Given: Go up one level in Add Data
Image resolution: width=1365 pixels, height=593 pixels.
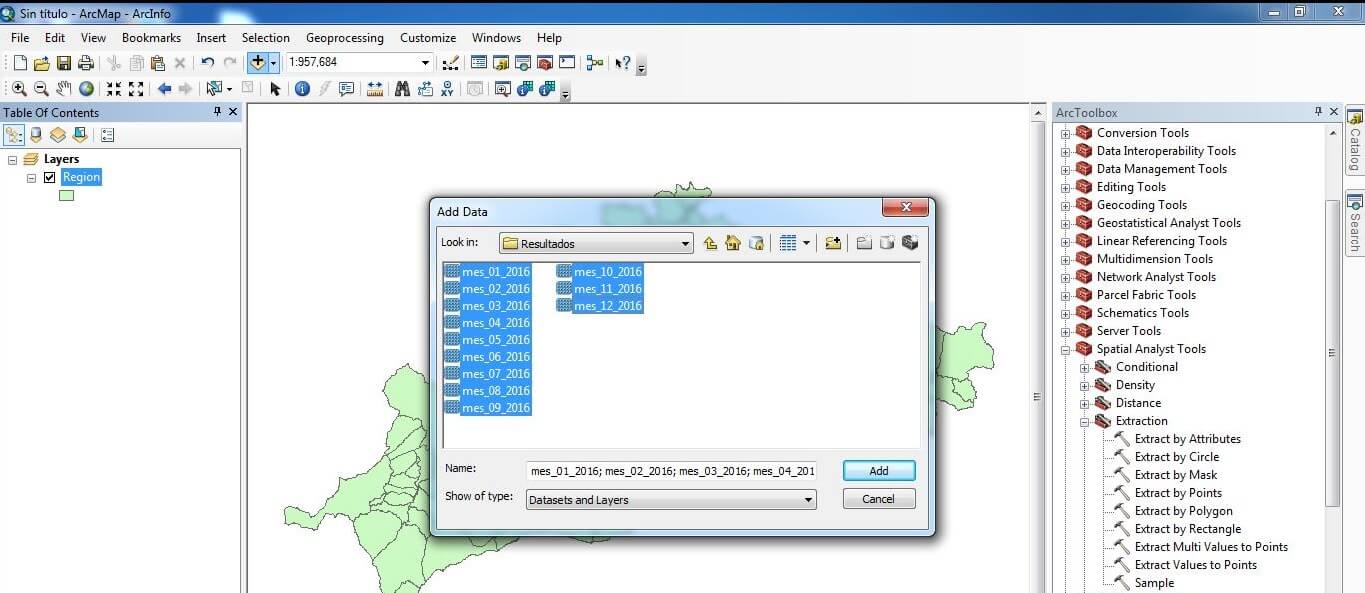Looking at the screenshot, I should click(x=710, y=243).
